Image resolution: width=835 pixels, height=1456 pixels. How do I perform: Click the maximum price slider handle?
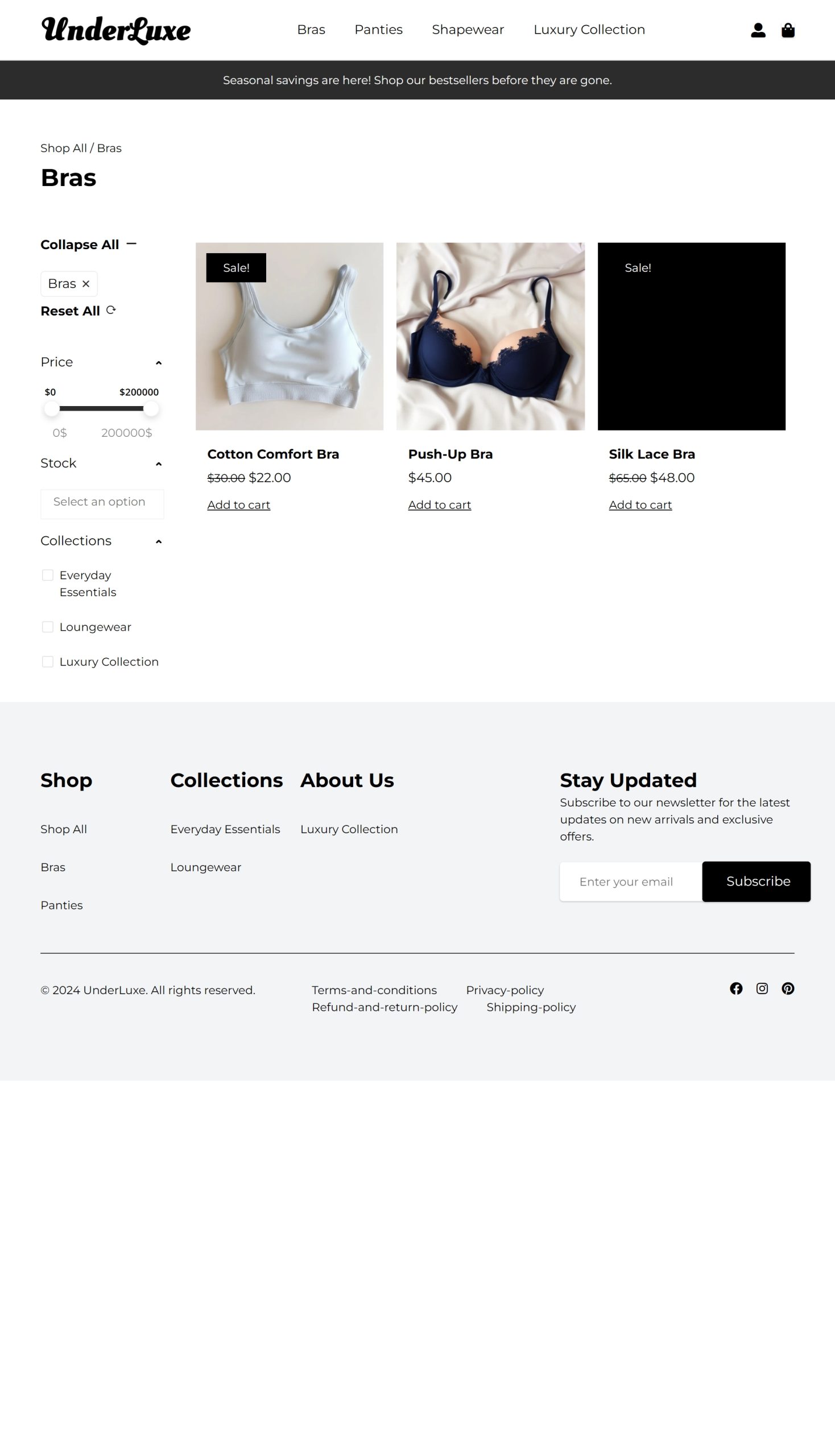click(x=151, y=408)
